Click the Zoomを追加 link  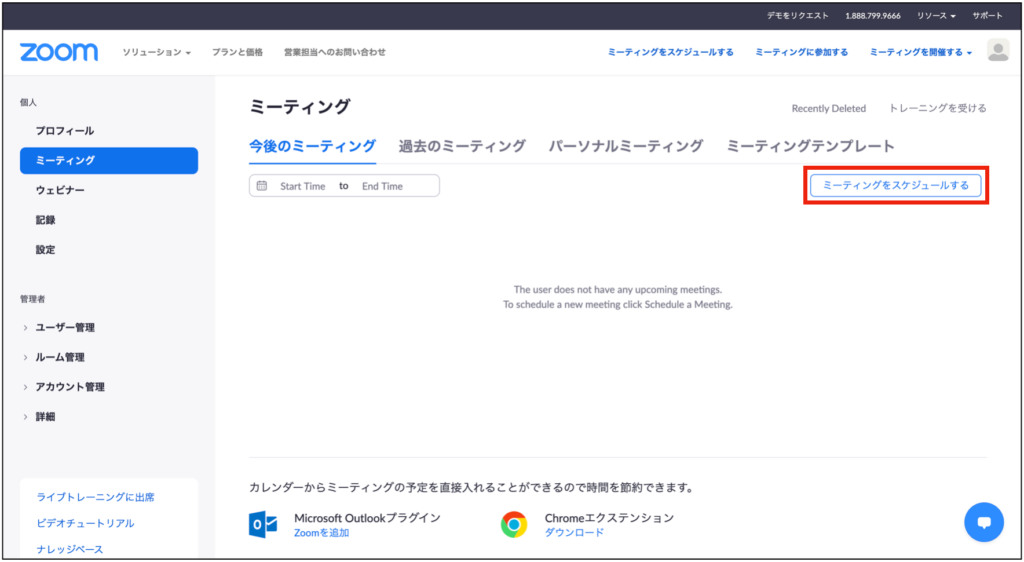point(321,533)
